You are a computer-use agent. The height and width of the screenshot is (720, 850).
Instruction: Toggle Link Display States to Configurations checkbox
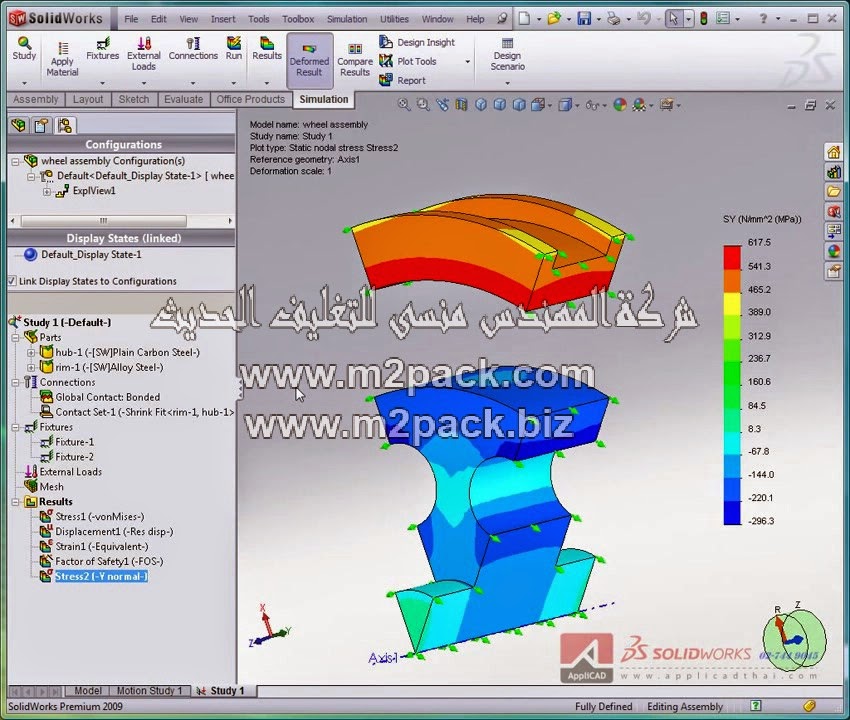[12, 281]
